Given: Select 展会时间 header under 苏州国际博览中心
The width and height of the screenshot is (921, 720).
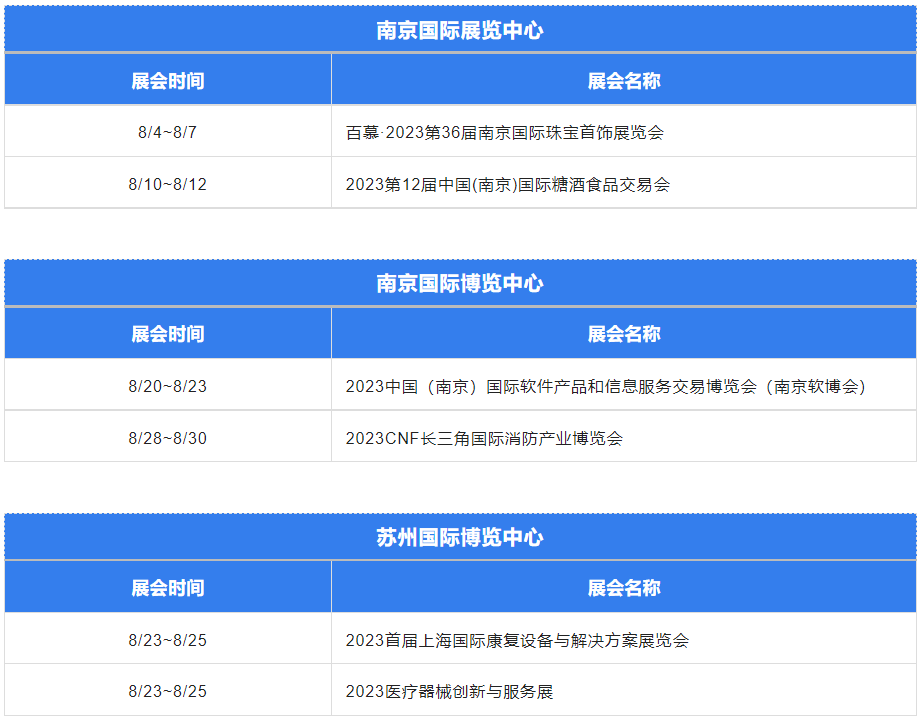Looking at the screenshot, I should coord(168,588).
